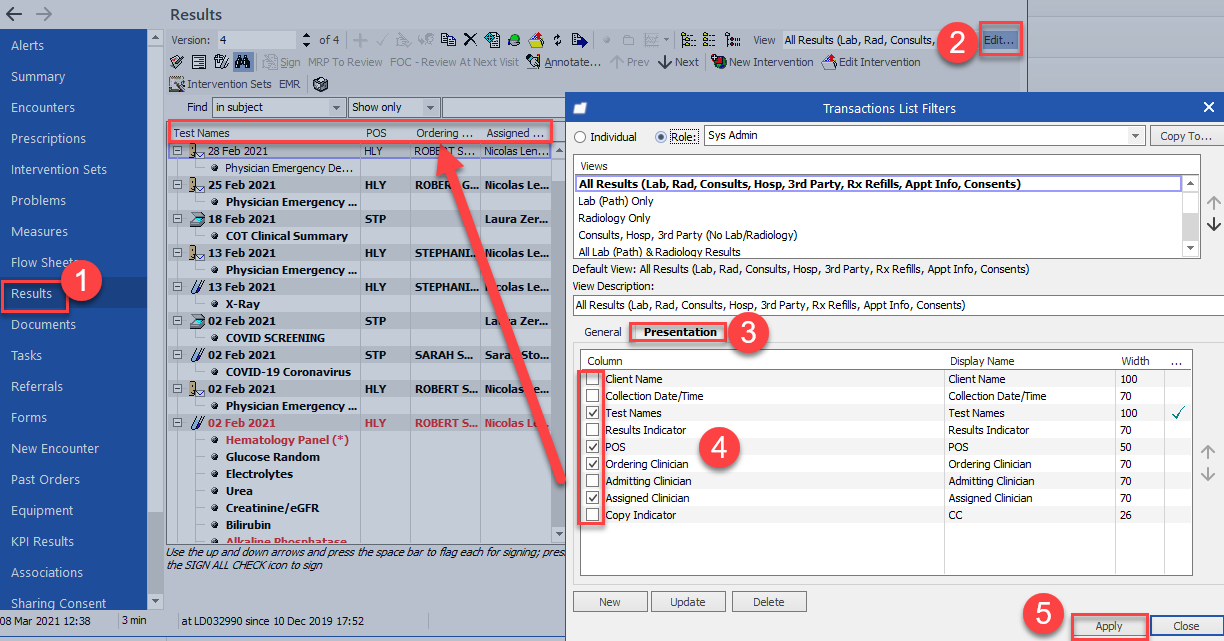The image size is (1224, 641).
Task: Click the Copy icon in the results toolbar
Action: pos(448,40)
